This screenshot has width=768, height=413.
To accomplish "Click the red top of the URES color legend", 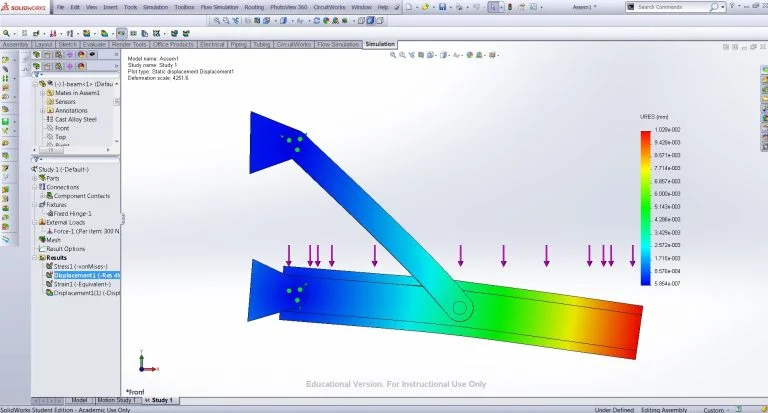I will point(645,134).
